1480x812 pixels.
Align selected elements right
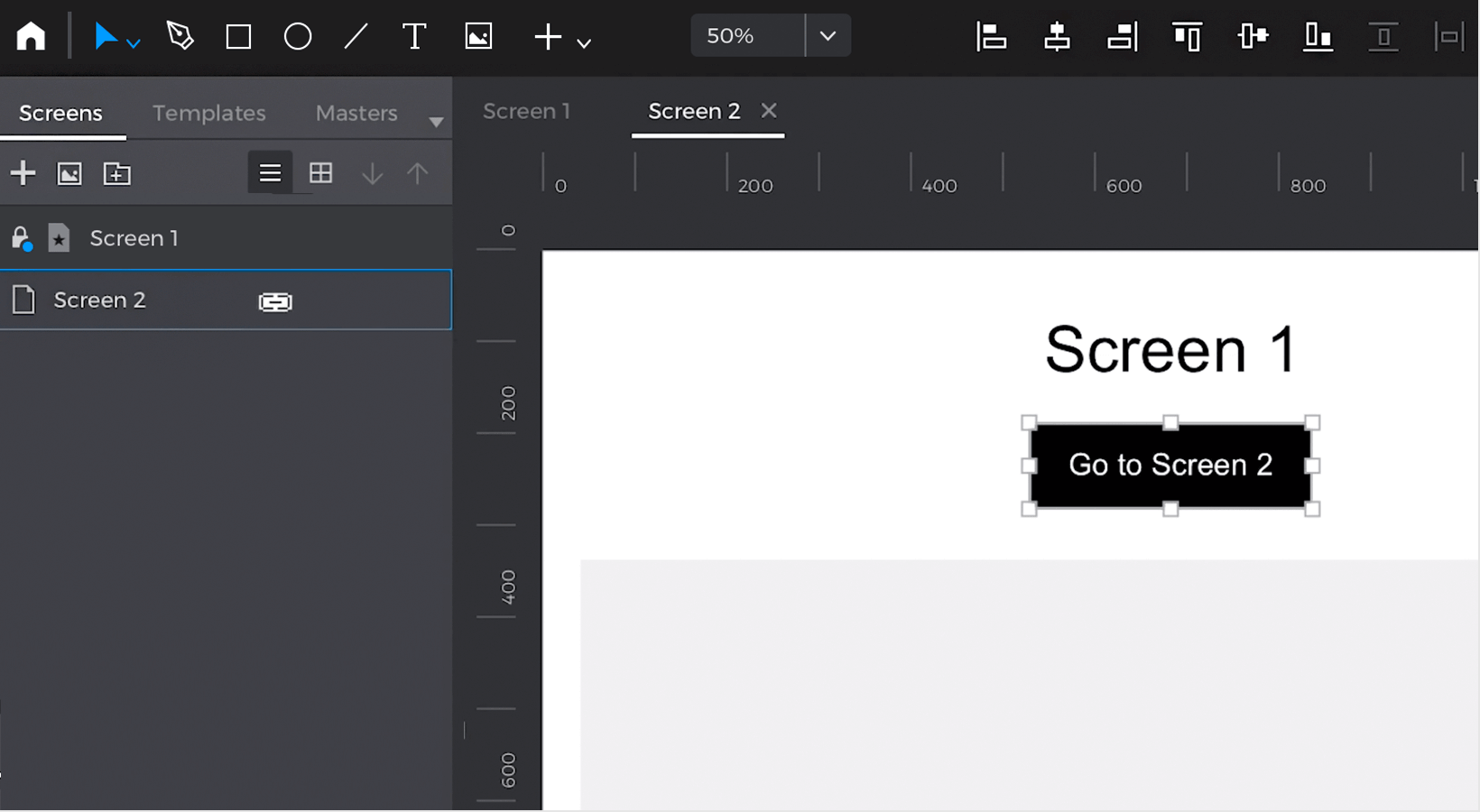pos(1122,36)
